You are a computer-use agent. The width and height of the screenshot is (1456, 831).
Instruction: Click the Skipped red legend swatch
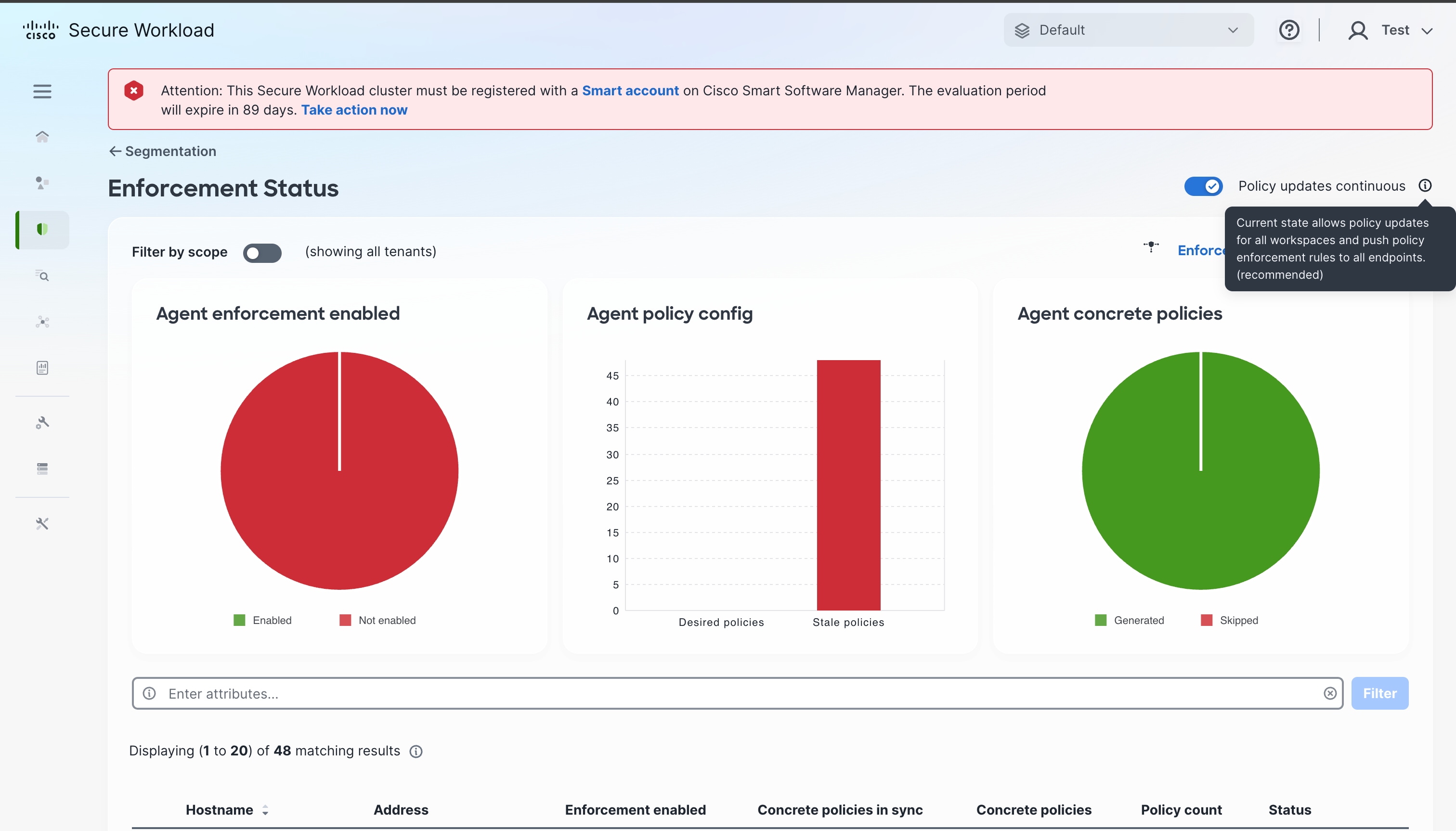pyautogui.click(x=1206, y=620)
